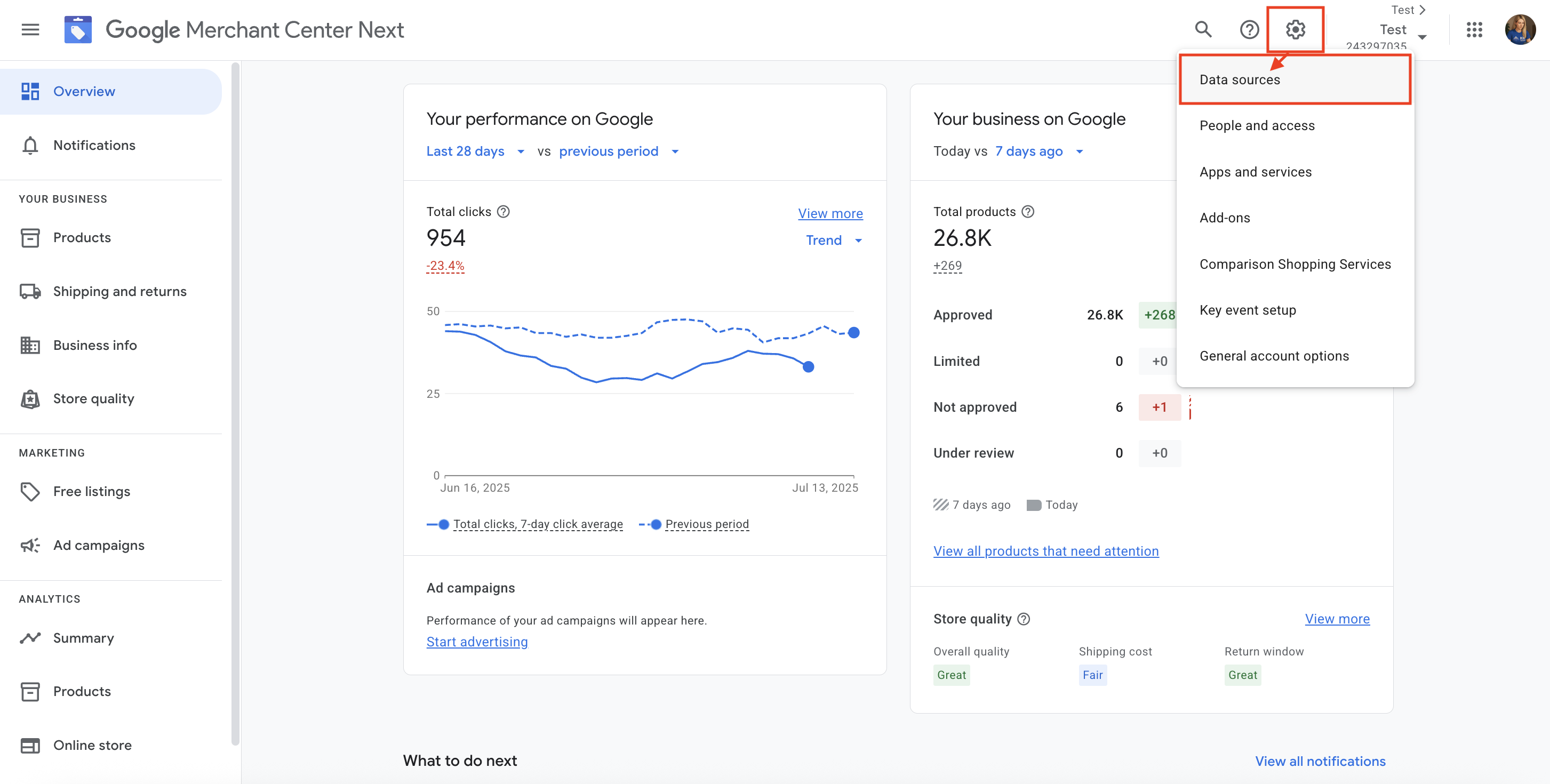The height and width of the screenshot is (784, 1550).
Task: Click the Notifications bell icon
Action: tap(30, 146)
